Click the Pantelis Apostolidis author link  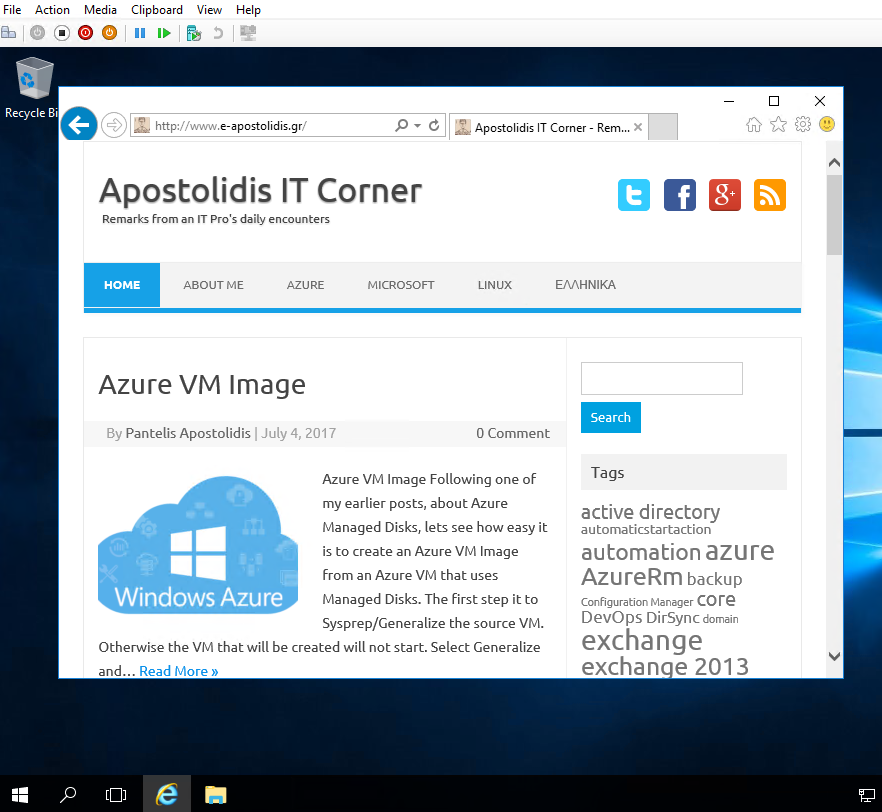[x=188, y=433]
